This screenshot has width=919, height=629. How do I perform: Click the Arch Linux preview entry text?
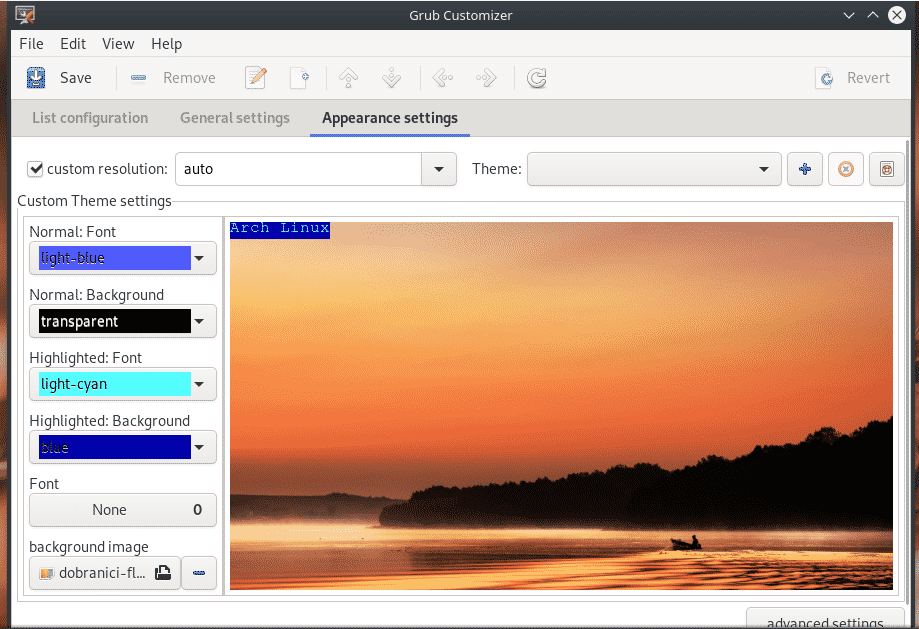click(280, 229)
